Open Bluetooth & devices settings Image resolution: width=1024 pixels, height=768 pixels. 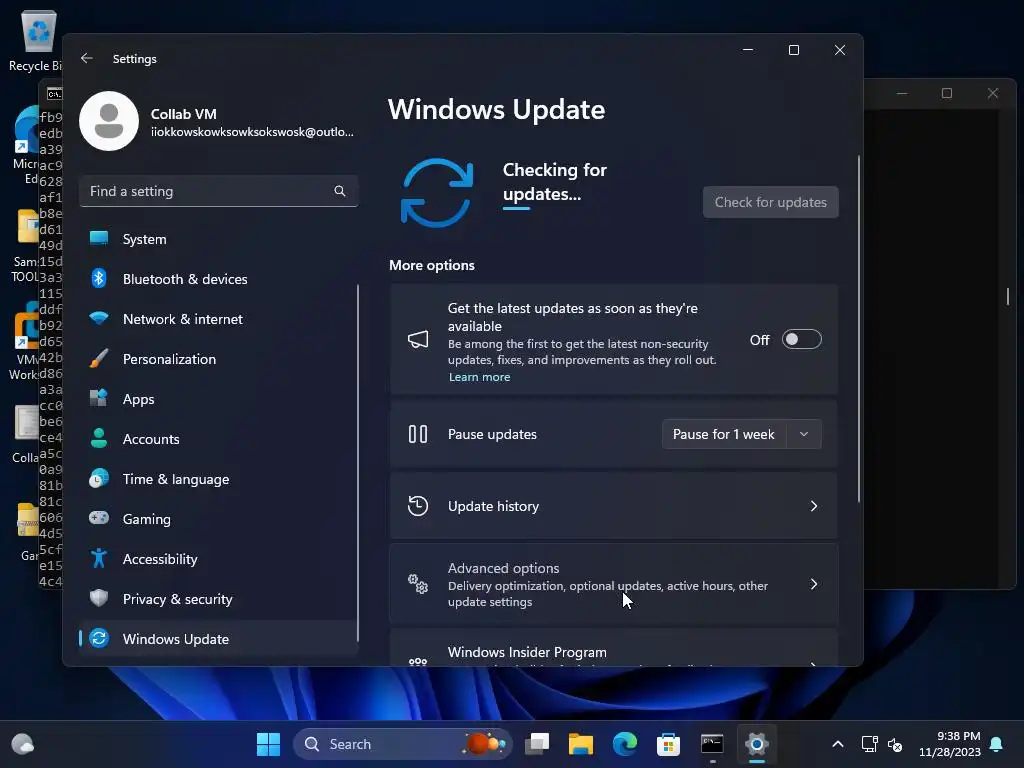click(218, 279)
